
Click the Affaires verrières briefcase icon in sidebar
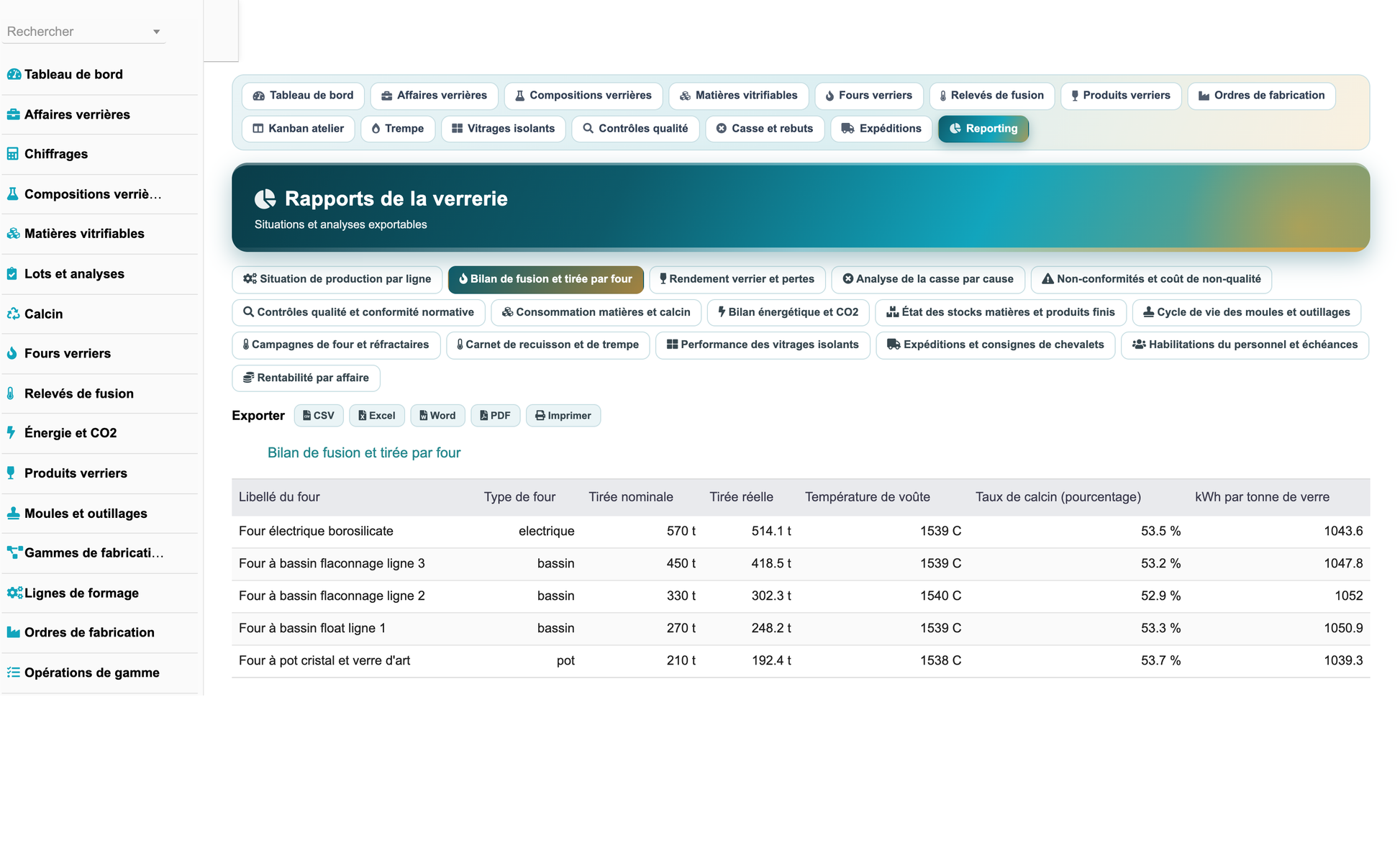point(13,114)
